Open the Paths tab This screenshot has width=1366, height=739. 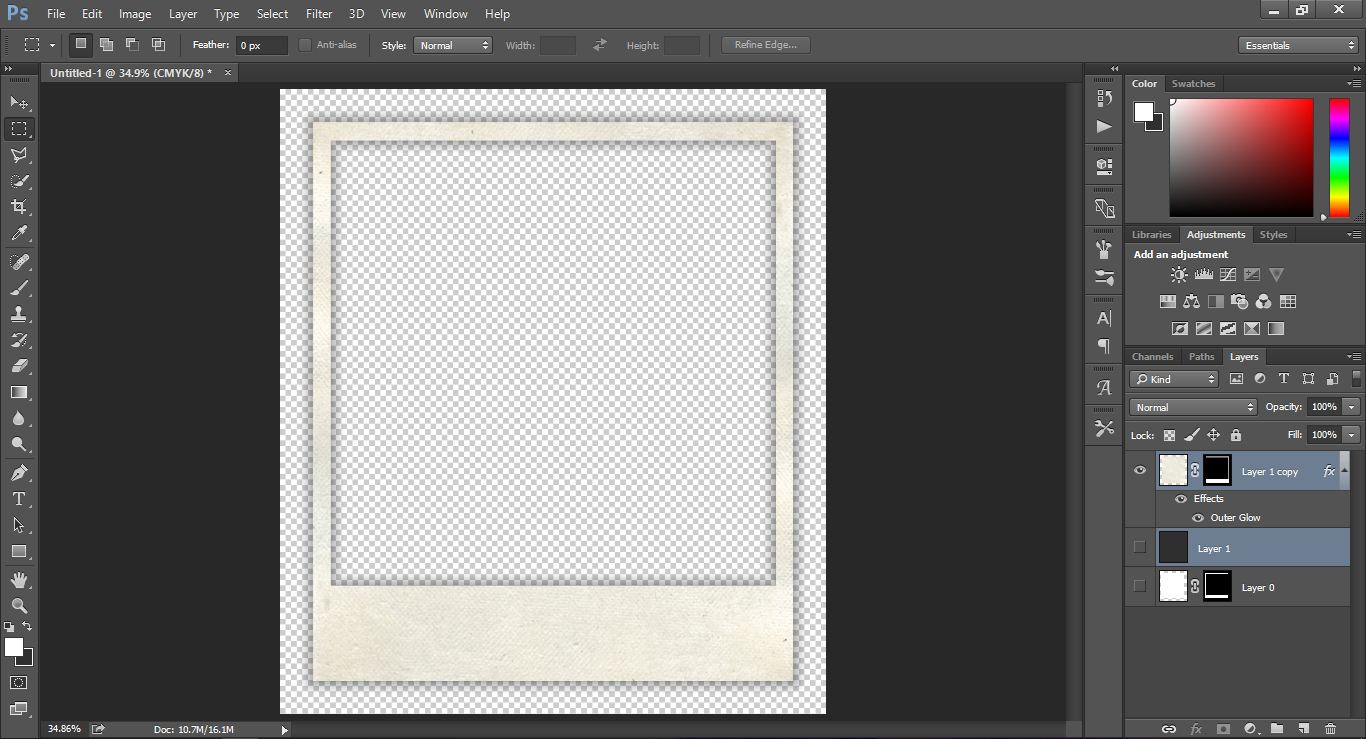pyautogui.click(x=1201, y=357)
